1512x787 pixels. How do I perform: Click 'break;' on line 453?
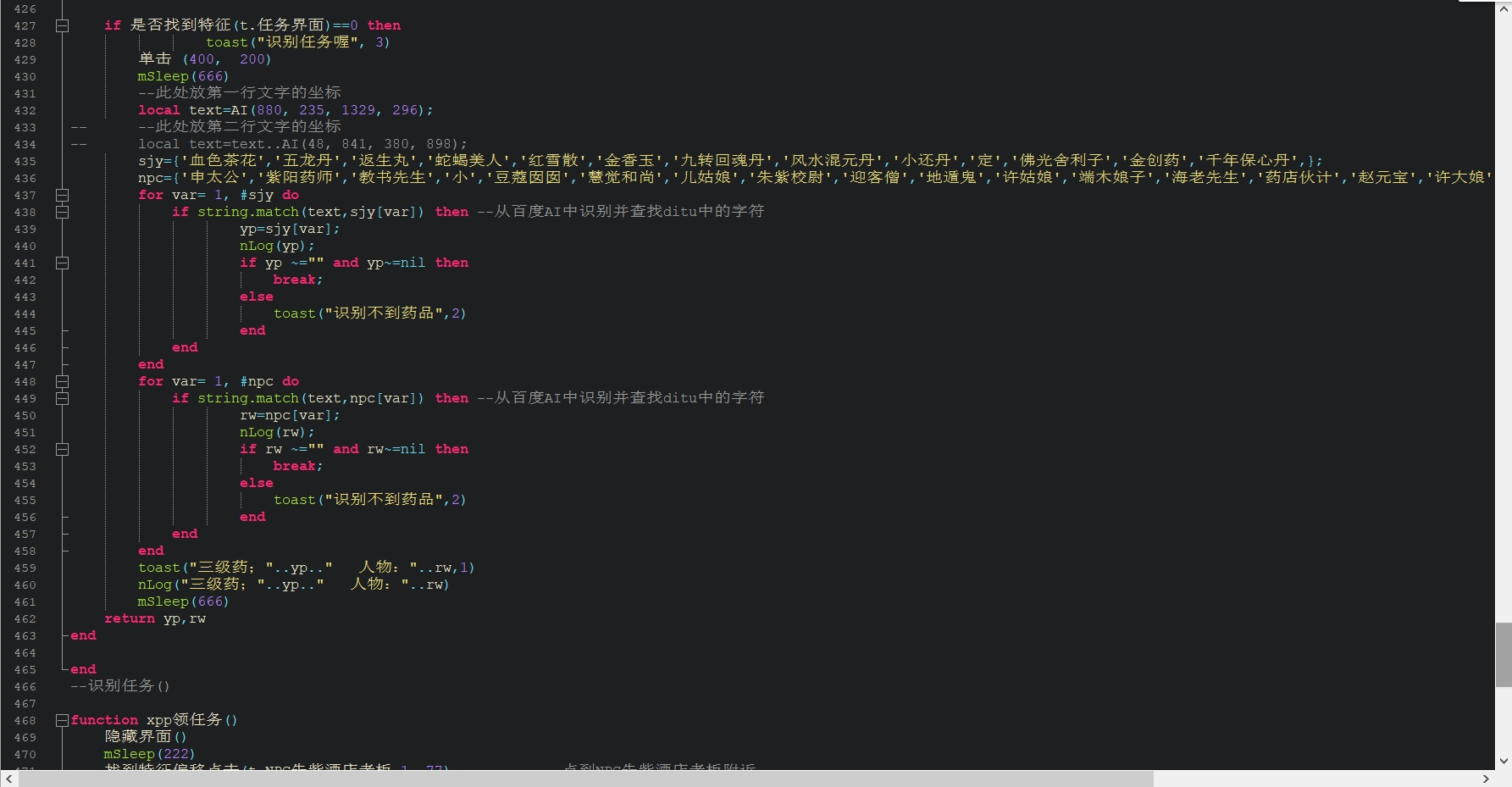[x=298, y=466]
